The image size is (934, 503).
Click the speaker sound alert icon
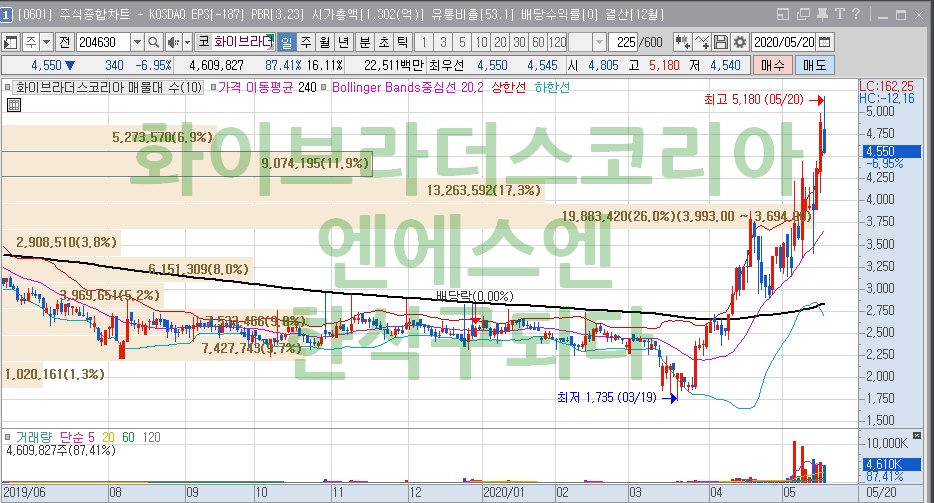[173, 42]
